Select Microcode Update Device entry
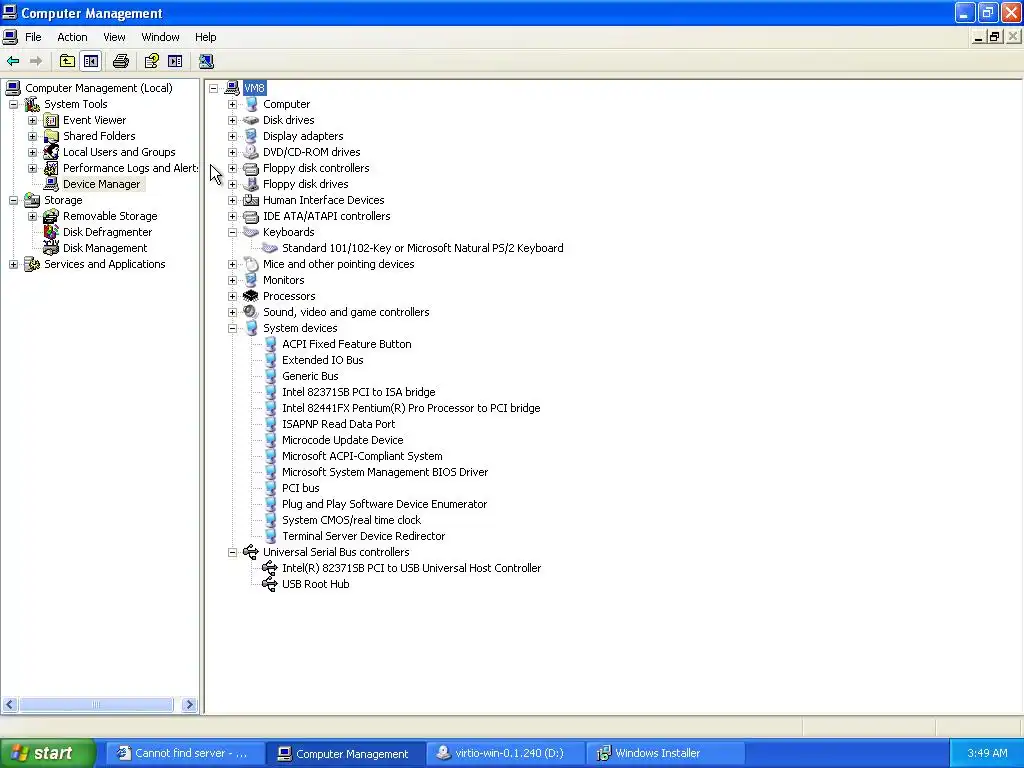The width and height of the screenshot is (1024, 768). click(342, 440)
